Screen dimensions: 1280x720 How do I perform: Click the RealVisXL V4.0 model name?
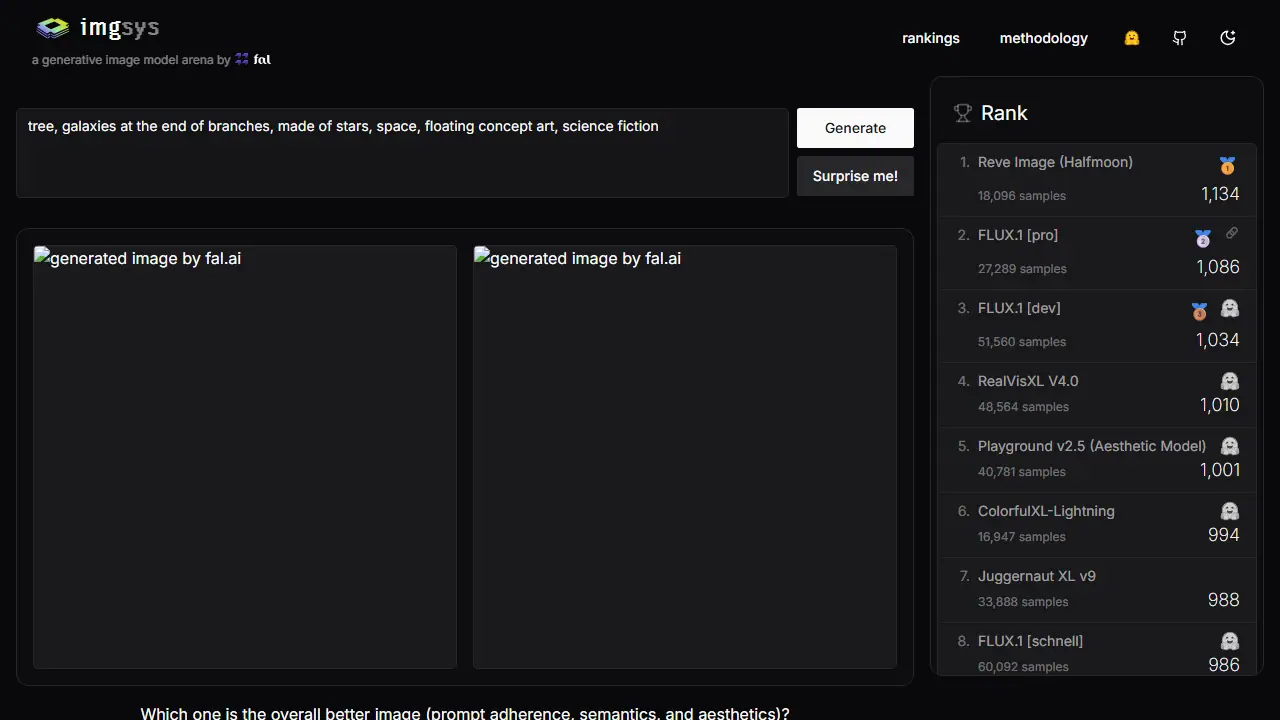tap(1028, 381)
